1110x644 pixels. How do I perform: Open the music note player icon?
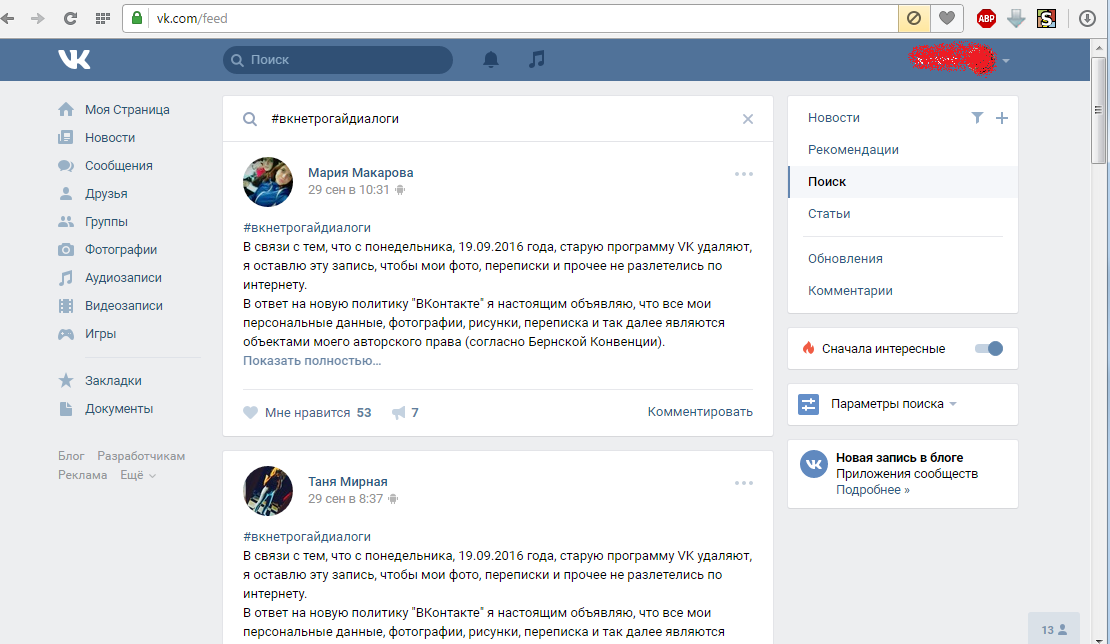tap(537, 59)
